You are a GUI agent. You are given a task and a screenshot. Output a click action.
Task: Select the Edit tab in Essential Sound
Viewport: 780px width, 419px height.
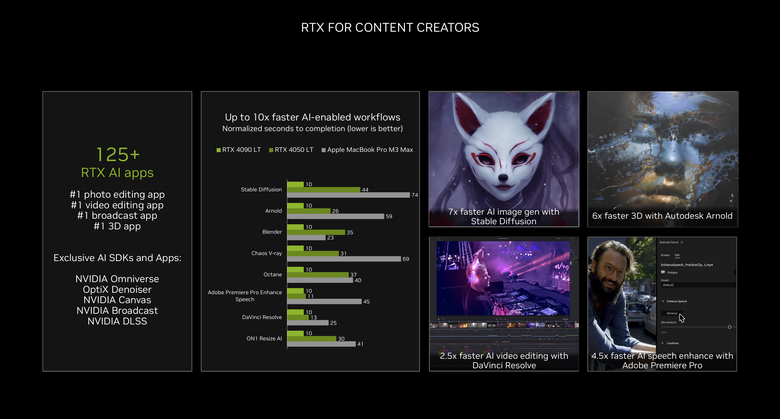tap(677, 255)
